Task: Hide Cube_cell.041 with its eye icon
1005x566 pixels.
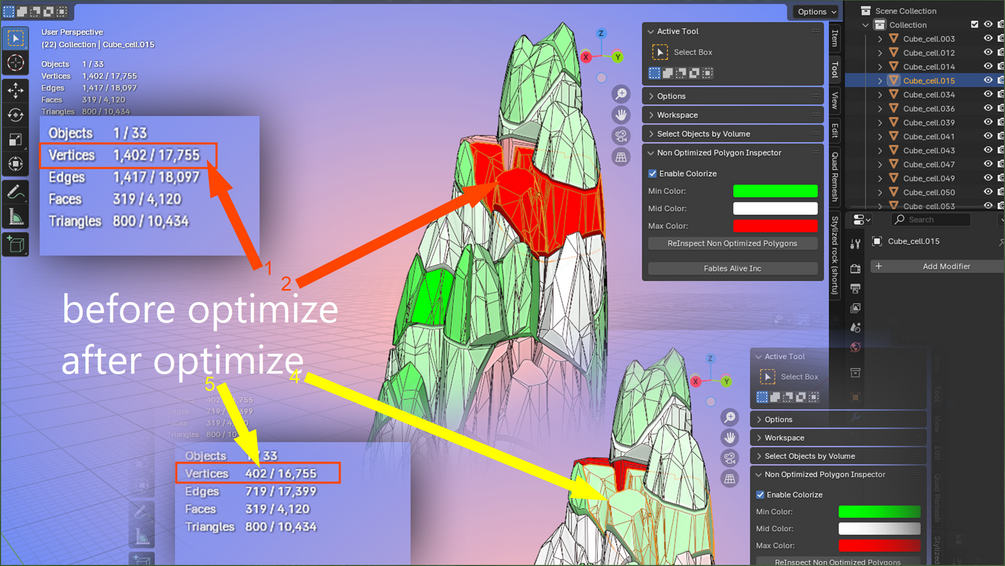Action: pos(988,136)
